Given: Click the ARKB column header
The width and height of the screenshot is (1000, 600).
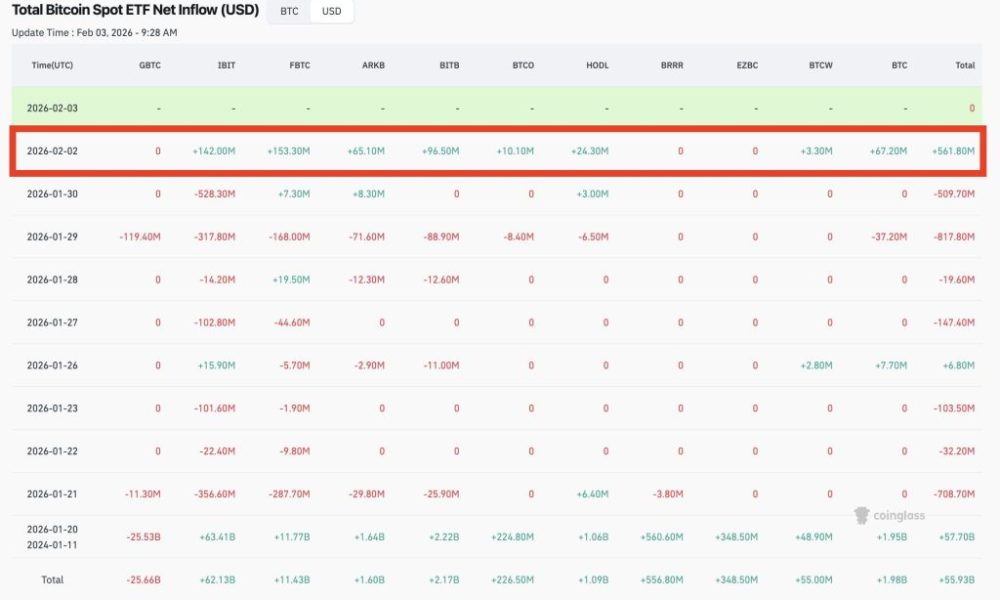Looking at the screenshot, I should (x=373, y=64).
